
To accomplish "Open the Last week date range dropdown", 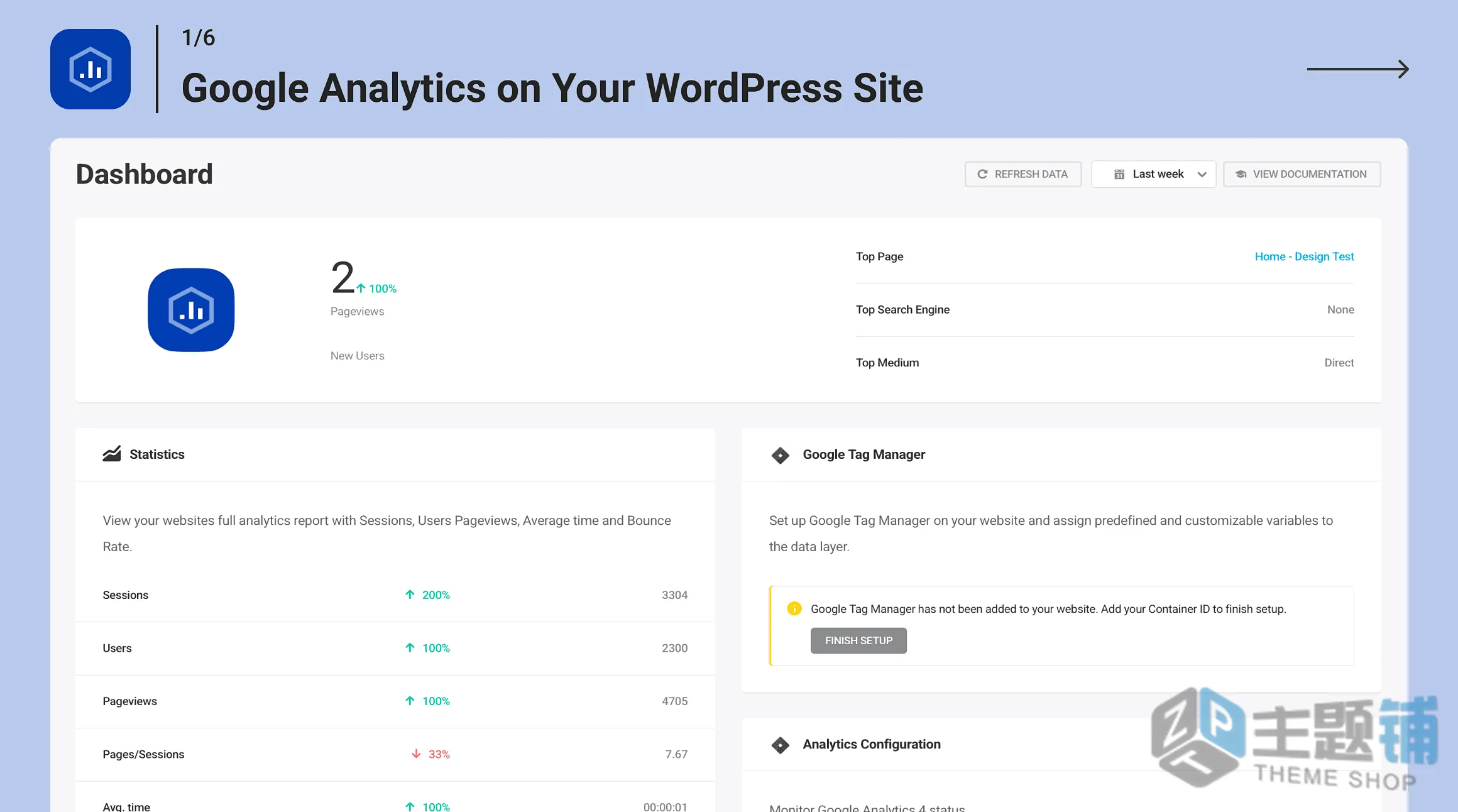I will coord(1153,174).
